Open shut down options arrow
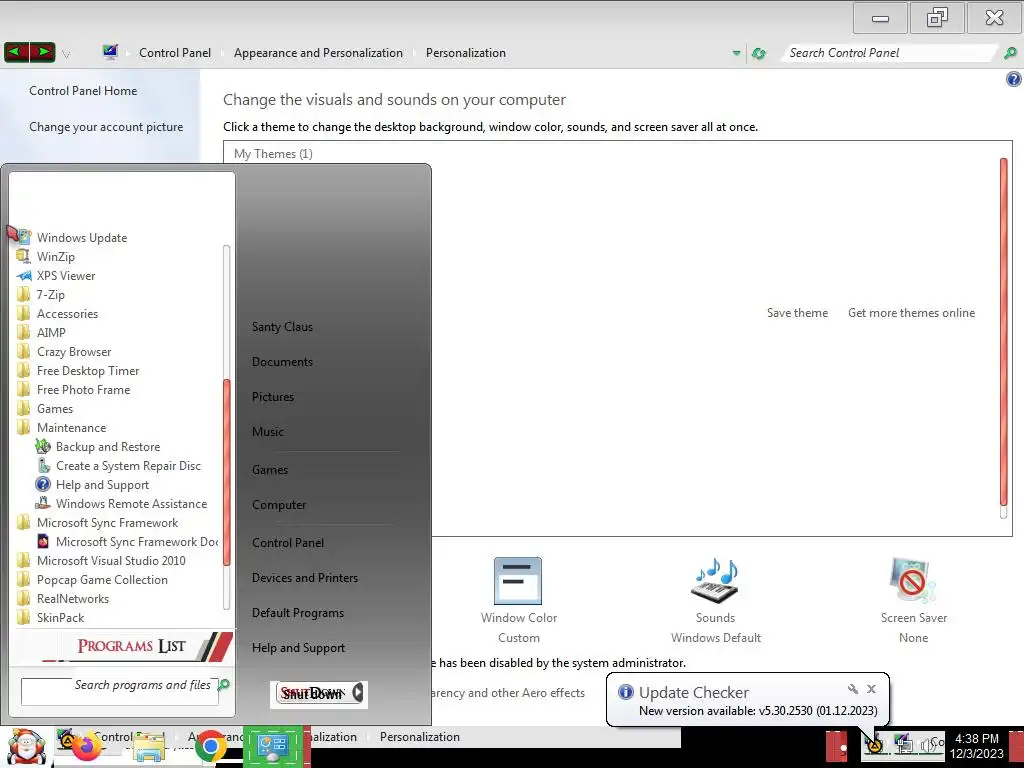 point(358,693)
